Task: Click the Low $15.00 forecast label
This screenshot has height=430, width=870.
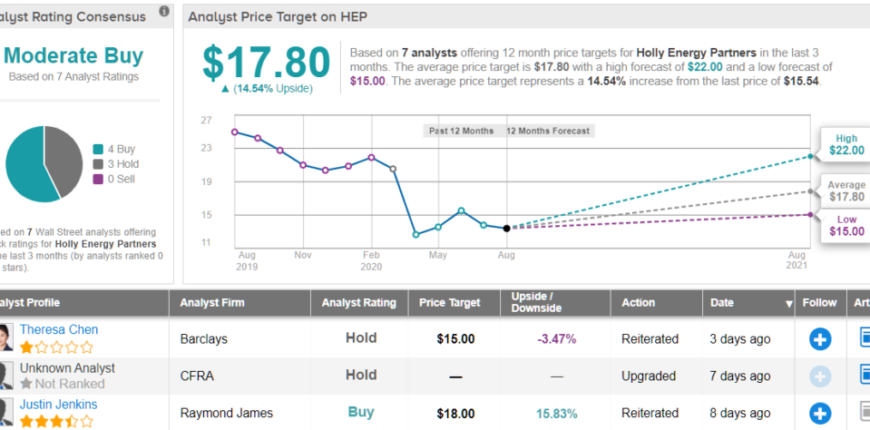Action: point(846,226)
